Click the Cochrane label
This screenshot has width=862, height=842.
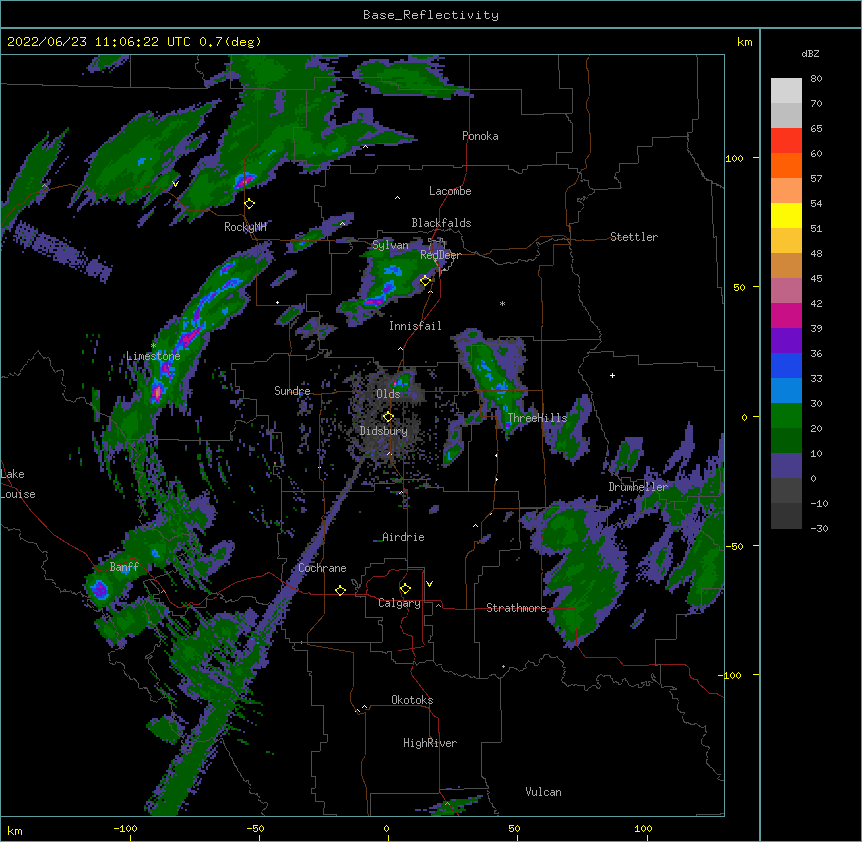point(322,568)
